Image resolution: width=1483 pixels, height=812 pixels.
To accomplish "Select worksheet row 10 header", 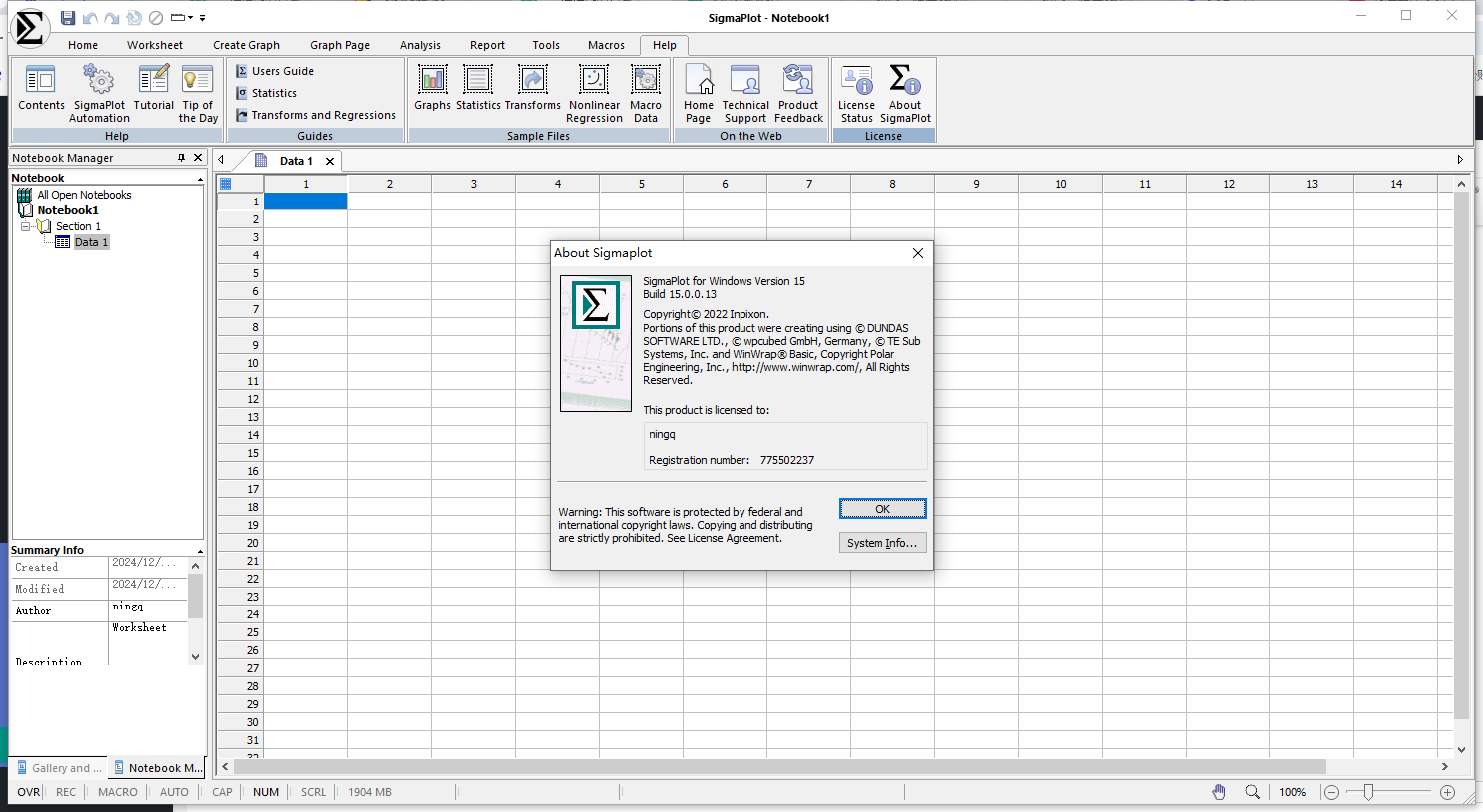I will pyautogui.click(x=241, y=363).
